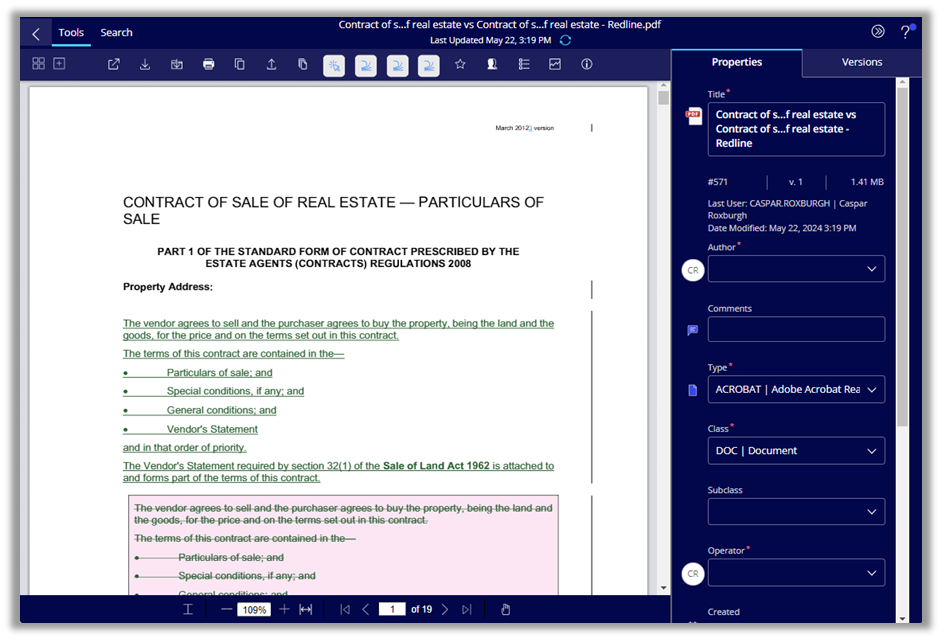Toggle the favorite star for this document
942x640 pixels.
click(x=460, y=63)
